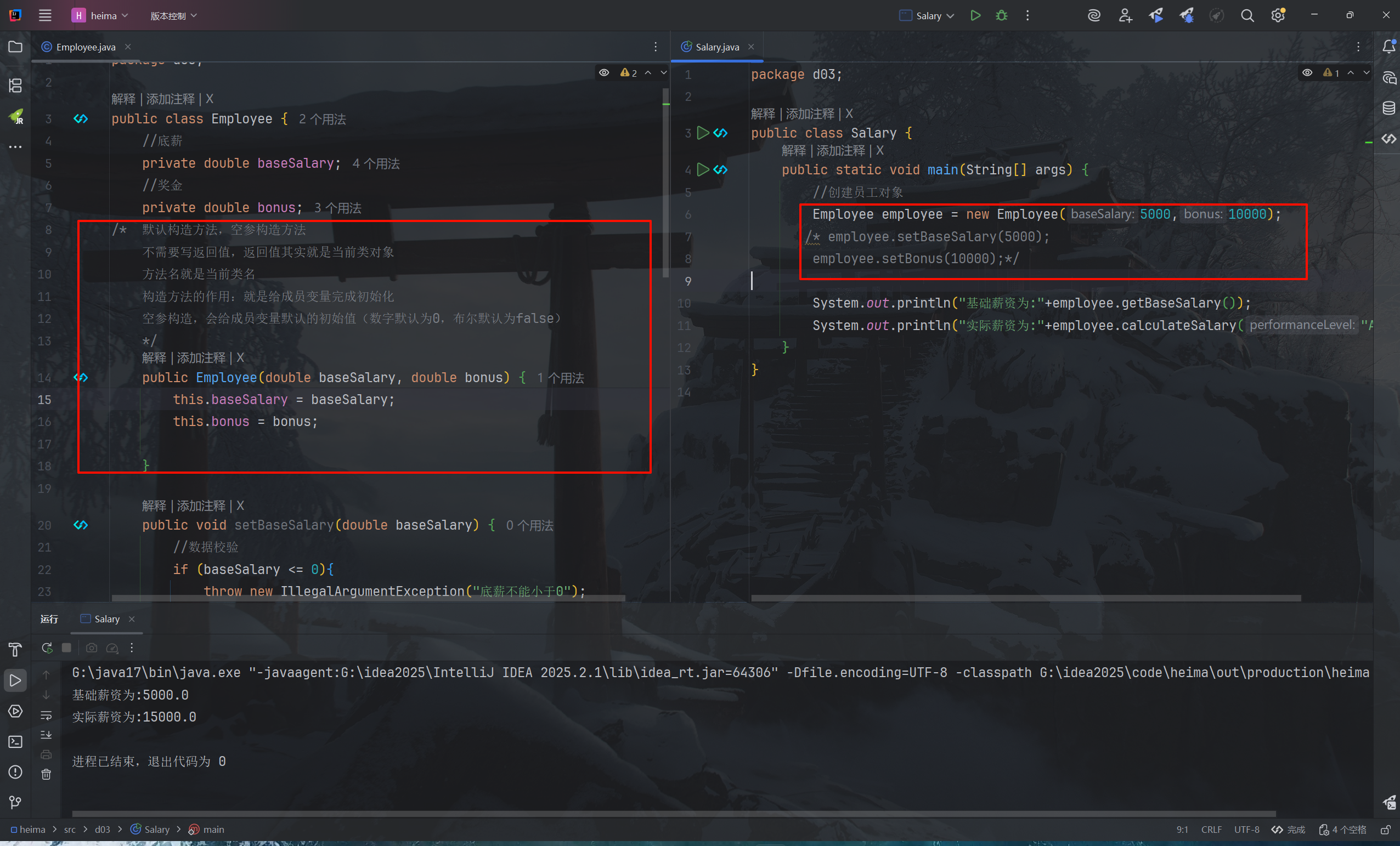The image size is (1400, 846).
Task: Open the 版本控制 dropdown menu
Action: [x=173, y=15]
